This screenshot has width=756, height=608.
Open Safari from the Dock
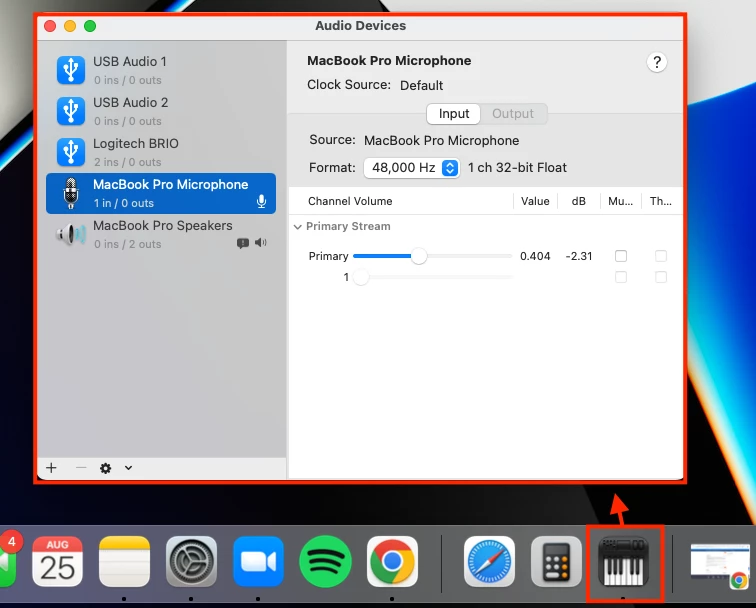pyautogui.click(x=489, y=561)
